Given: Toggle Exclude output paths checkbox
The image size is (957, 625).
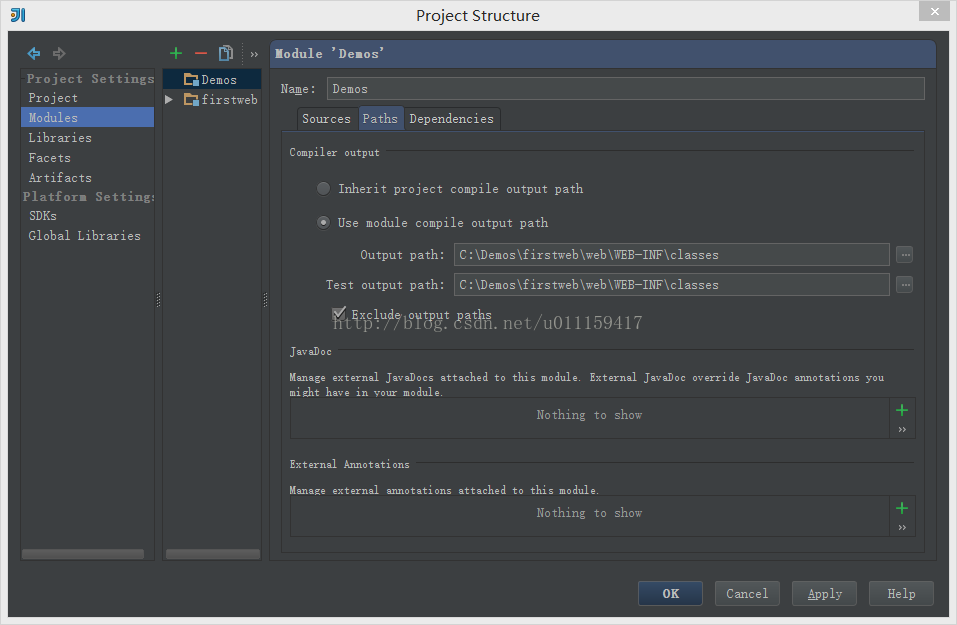Looking at the screenshot, I should 339,314.
